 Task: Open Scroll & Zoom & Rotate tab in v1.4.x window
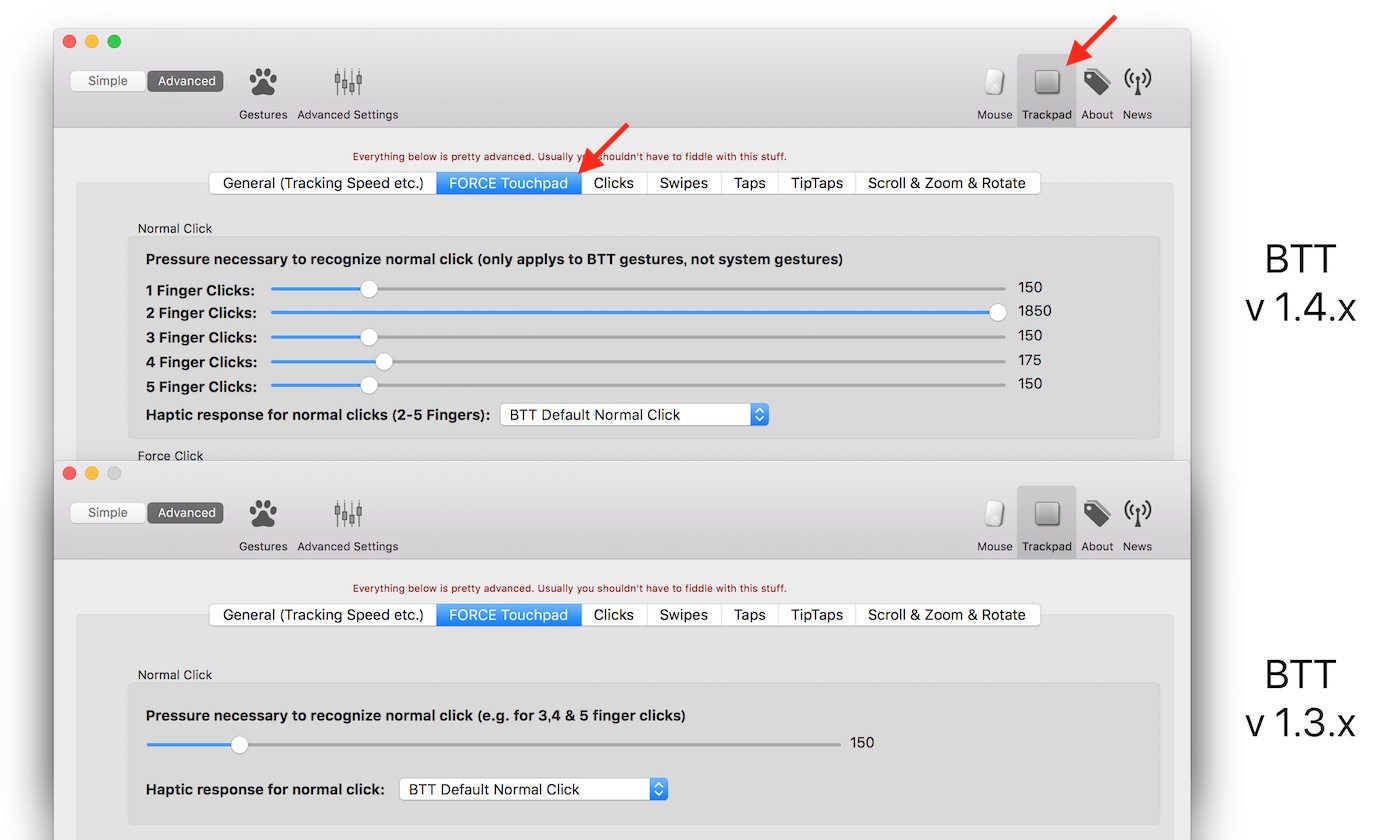pyautogui.click(x=947, y=183)
